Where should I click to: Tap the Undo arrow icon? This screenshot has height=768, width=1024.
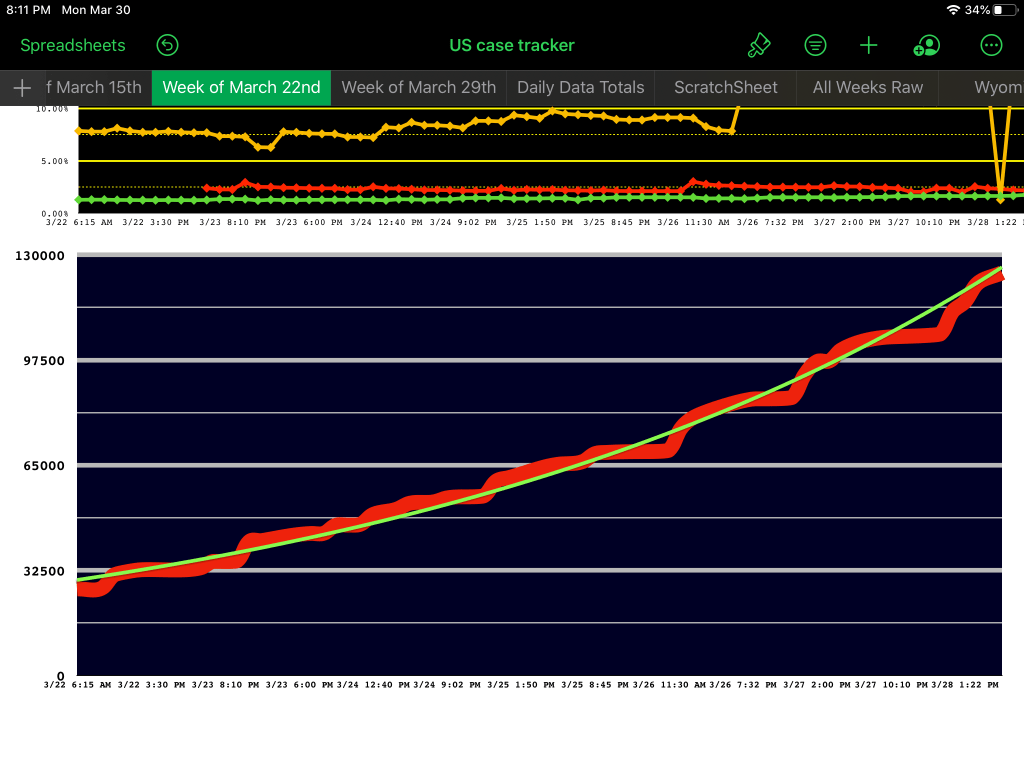(167, 45)
